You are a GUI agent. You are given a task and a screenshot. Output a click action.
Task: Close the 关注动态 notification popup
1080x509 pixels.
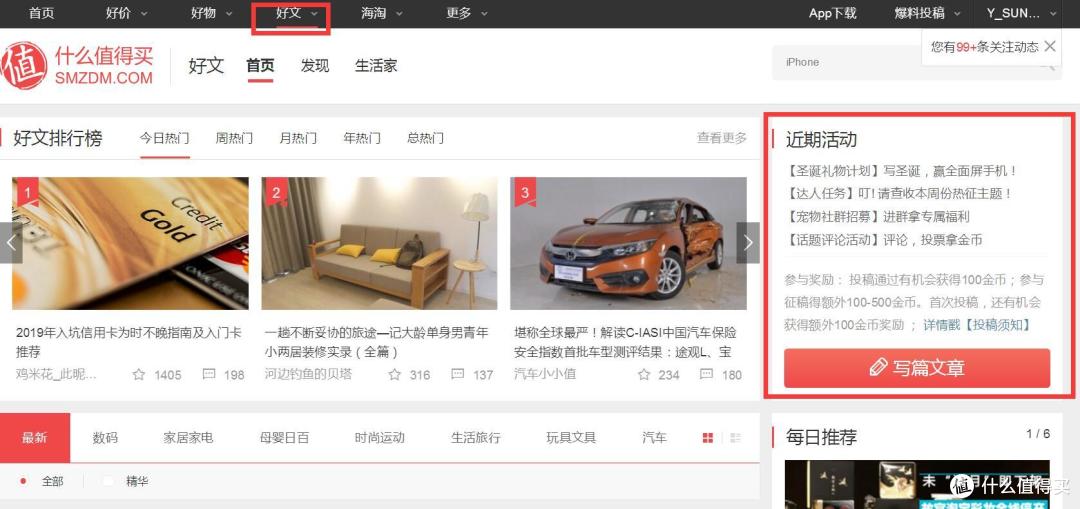[x=1050, y=46]
